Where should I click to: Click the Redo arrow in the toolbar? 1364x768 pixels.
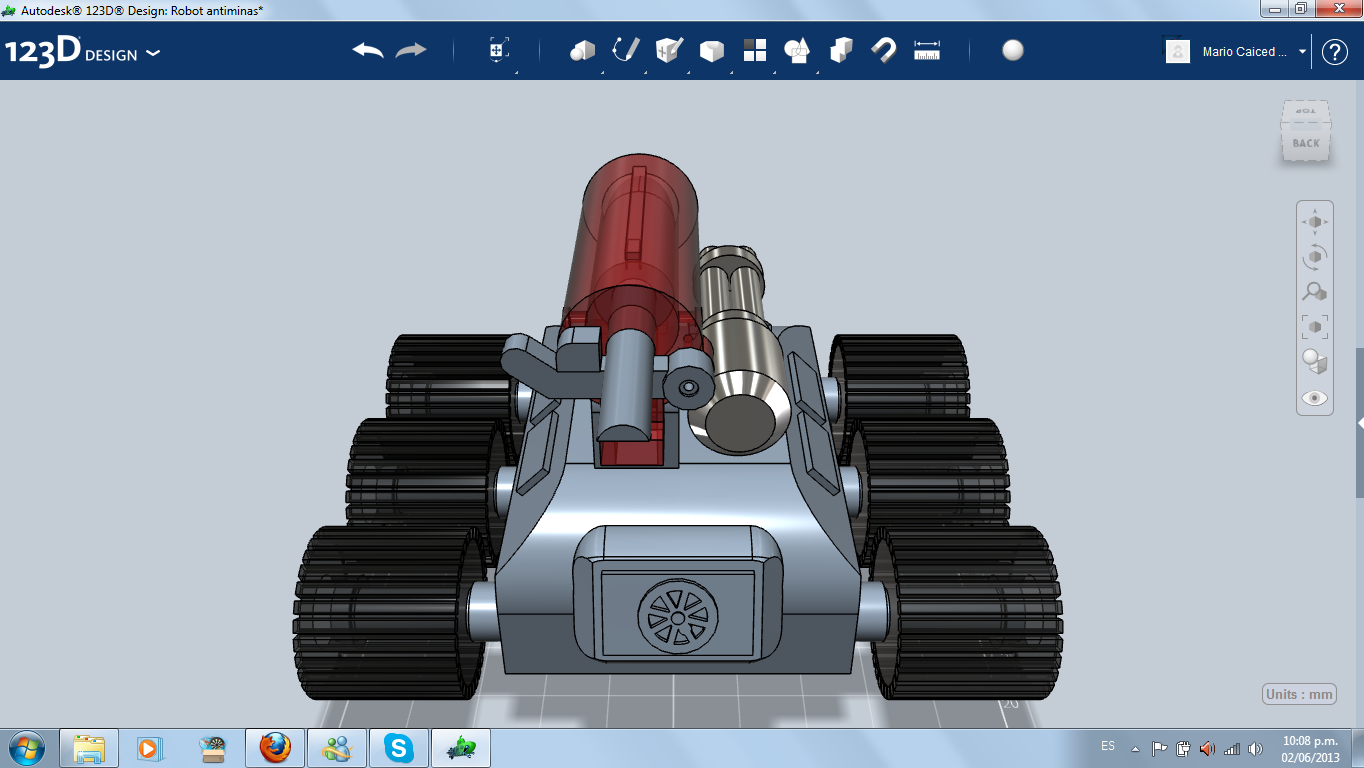(411, 50)
